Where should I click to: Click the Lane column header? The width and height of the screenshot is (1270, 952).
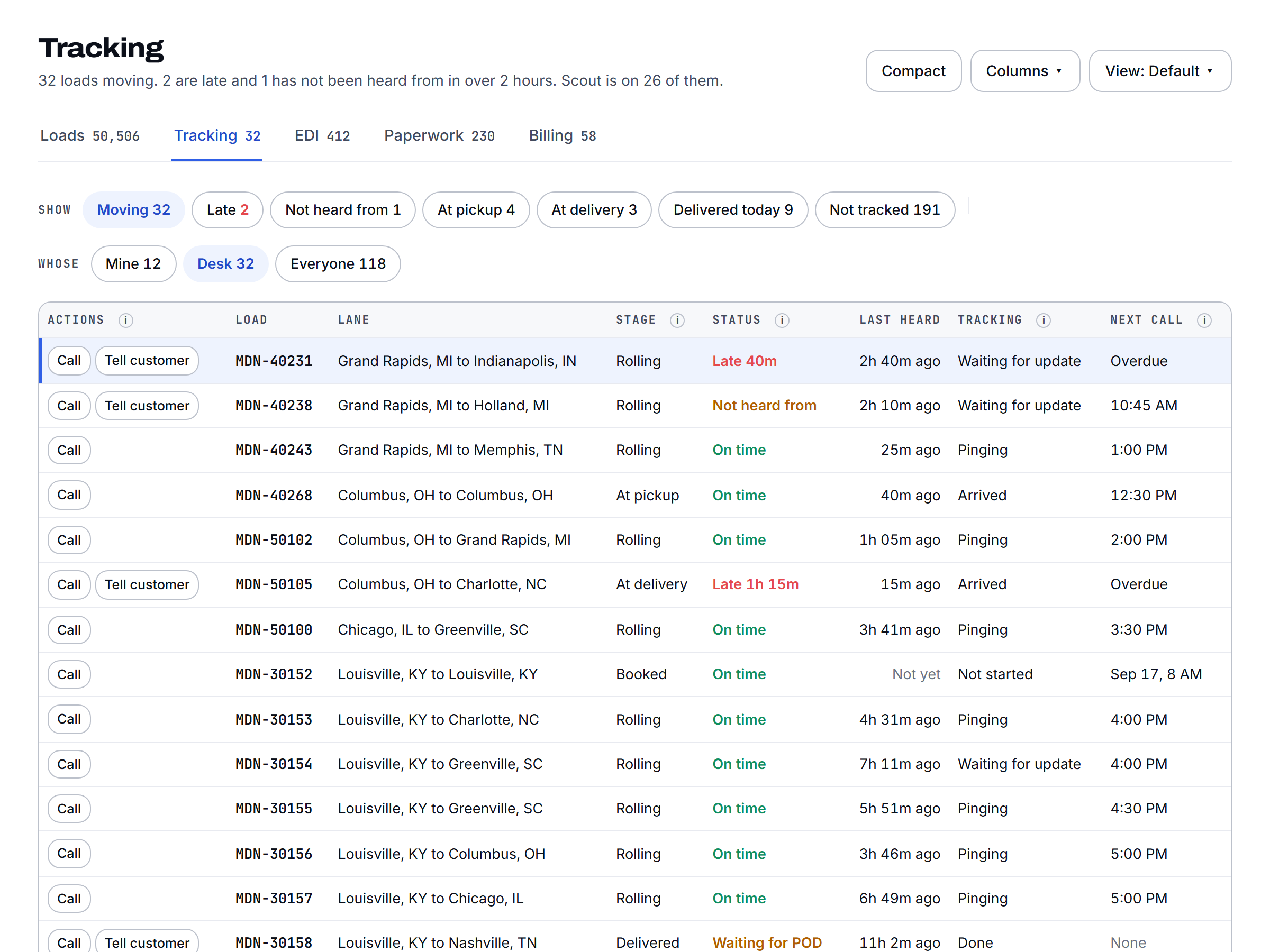[353, 319]
